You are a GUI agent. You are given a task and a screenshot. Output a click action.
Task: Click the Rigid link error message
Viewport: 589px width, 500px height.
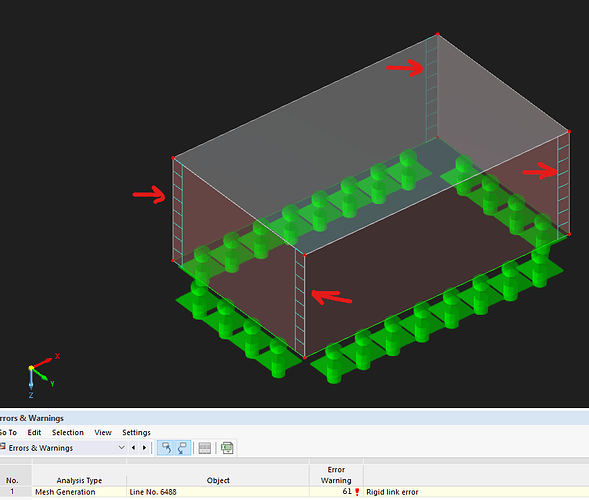[392, 492]
